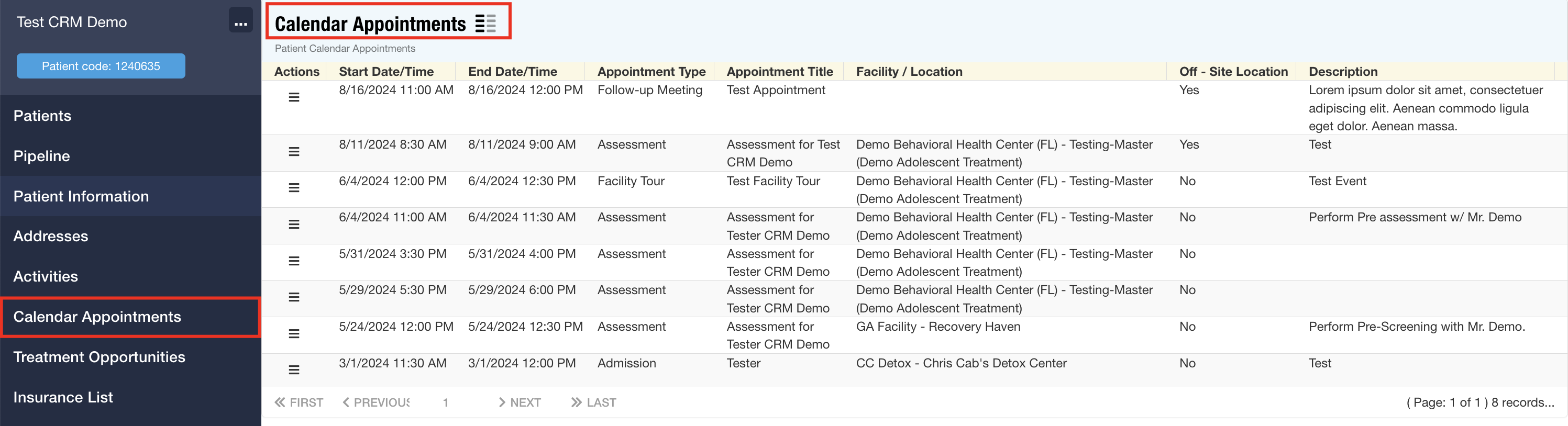The height and width of the screenshot is (426, 1568).
Task: Sort by Start Date/Time column header
Action: point(386,72)
